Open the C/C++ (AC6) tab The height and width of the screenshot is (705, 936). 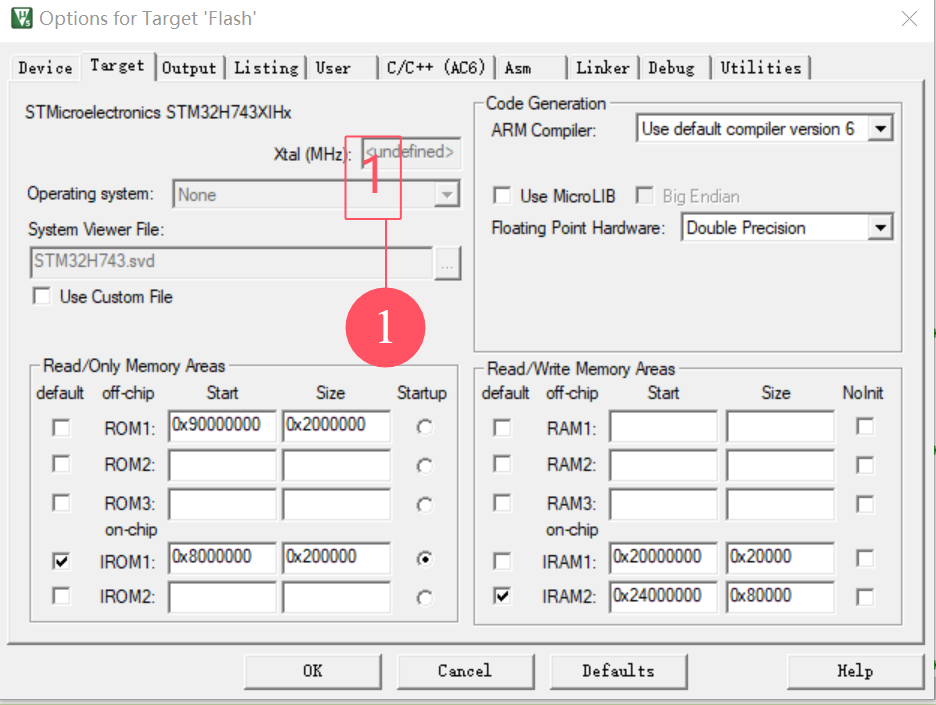tap(435, 68)
